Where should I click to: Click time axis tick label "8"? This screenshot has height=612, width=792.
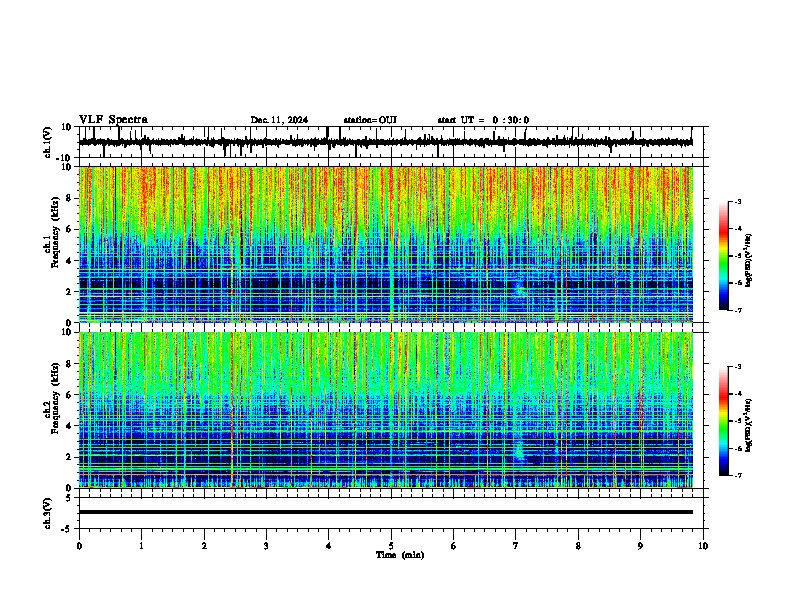click(578, 546)
